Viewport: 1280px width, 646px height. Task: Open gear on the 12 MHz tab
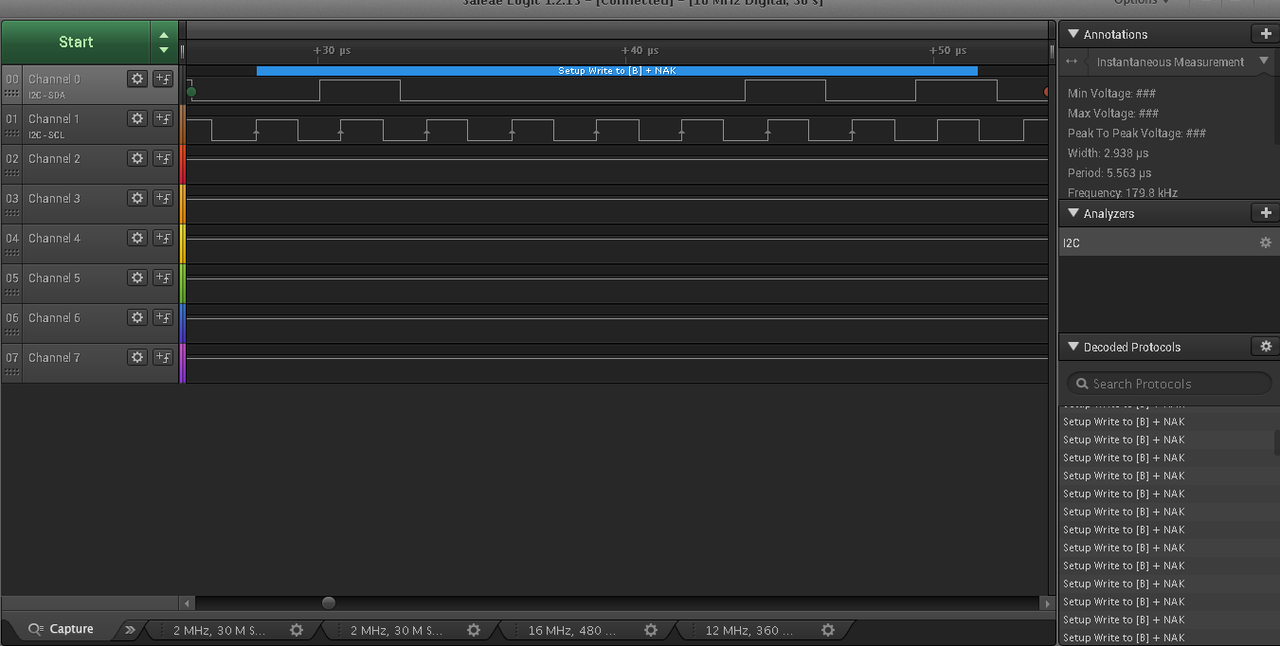[828, 630]
